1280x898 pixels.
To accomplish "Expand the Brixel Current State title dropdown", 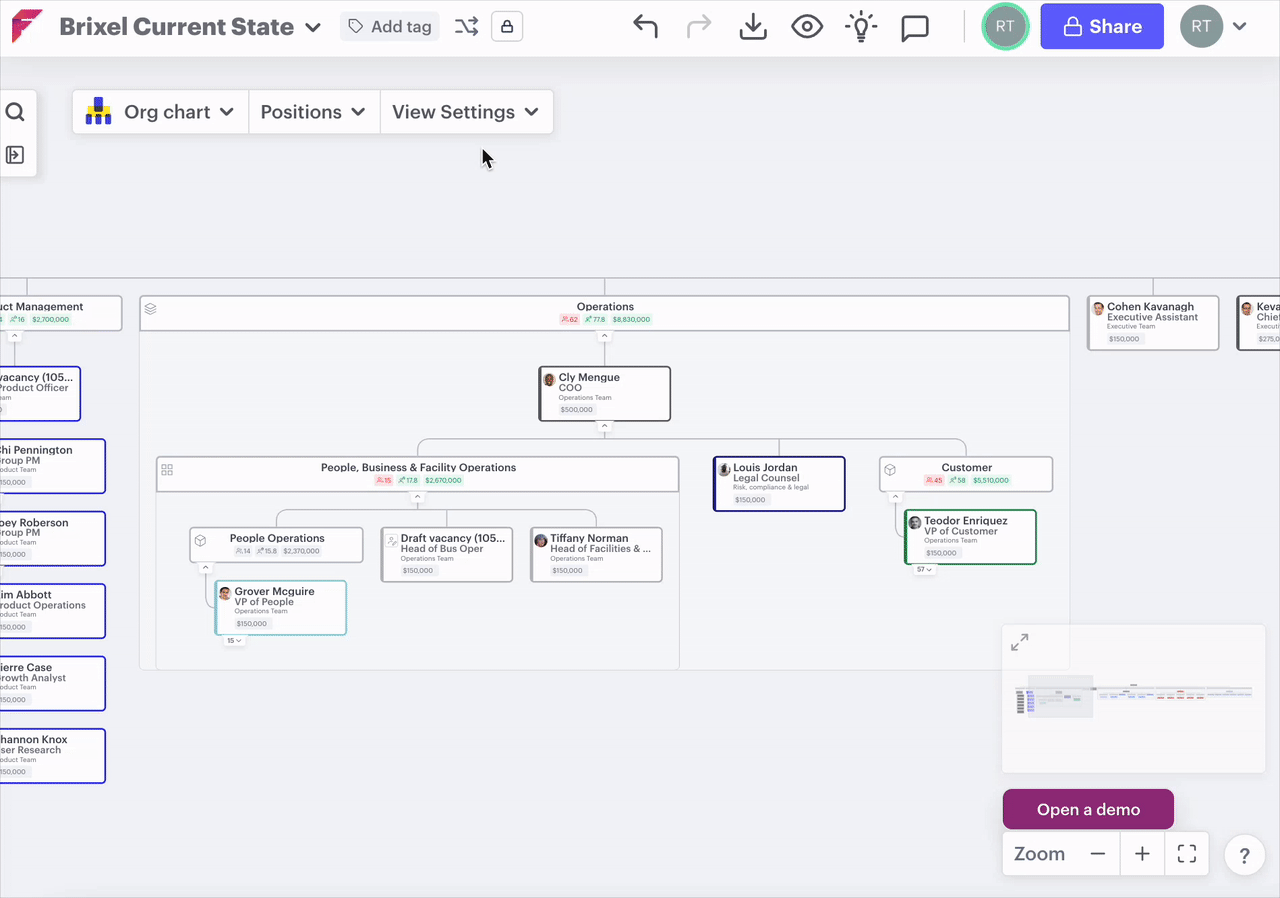I will (x=313, y=28).
